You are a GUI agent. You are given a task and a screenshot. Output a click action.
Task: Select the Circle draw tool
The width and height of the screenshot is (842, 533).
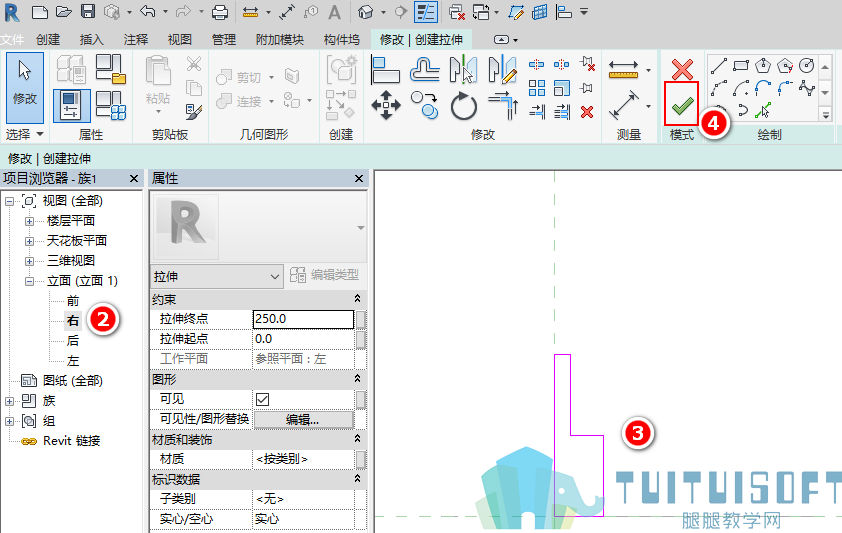(807, 65)
